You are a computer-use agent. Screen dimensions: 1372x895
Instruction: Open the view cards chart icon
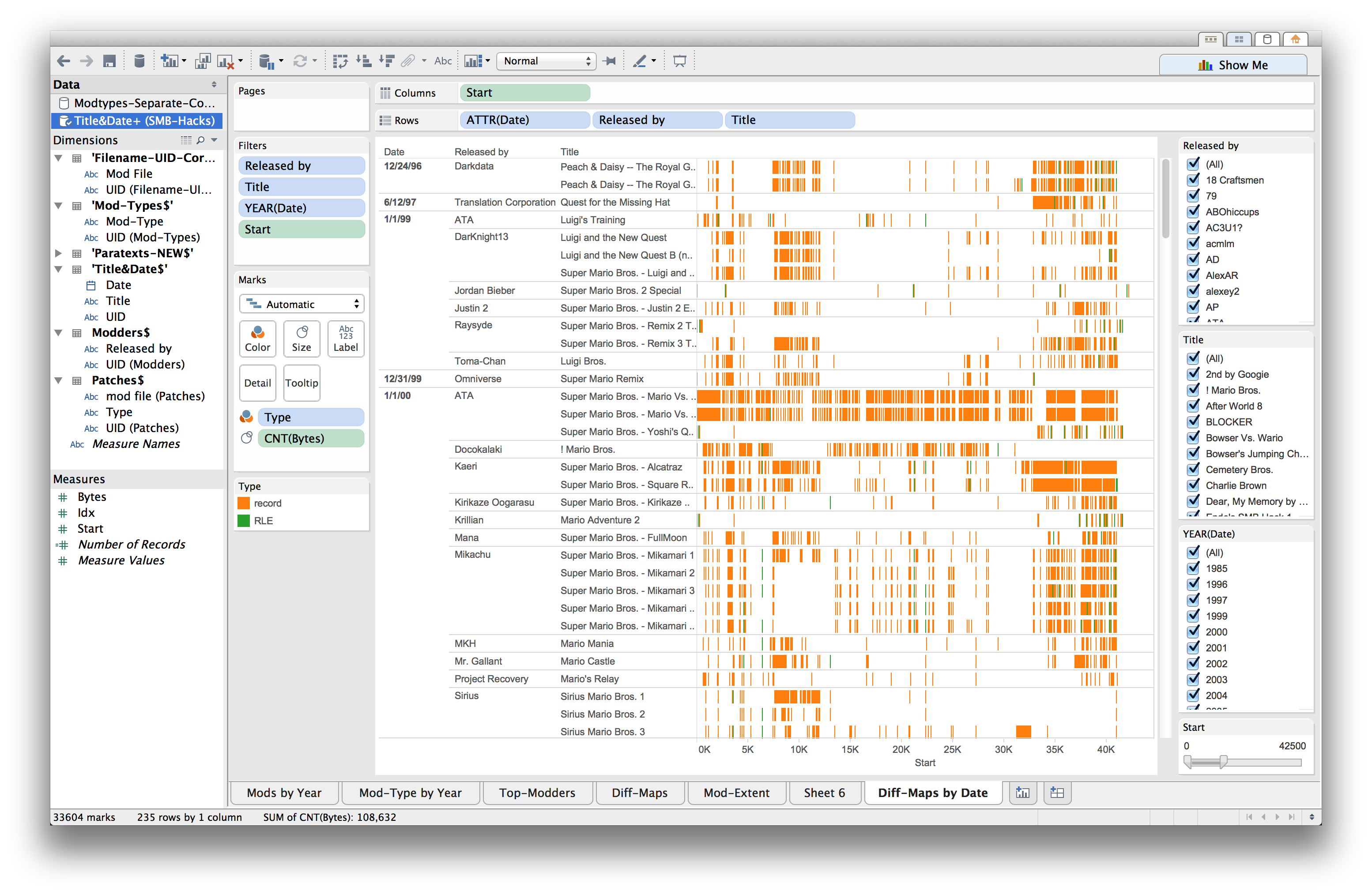[473, 61]
